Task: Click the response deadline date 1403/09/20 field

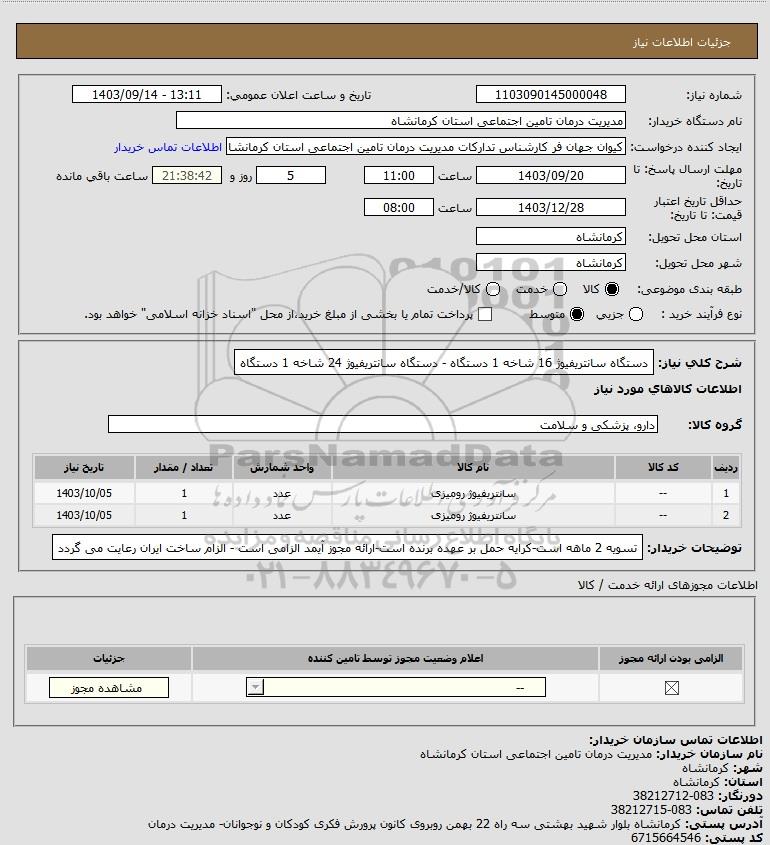Action: (551, 175)
